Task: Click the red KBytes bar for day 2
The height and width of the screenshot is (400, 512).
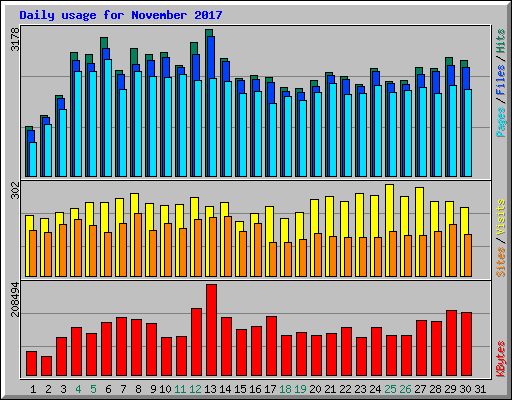Action: coord(46,366)
